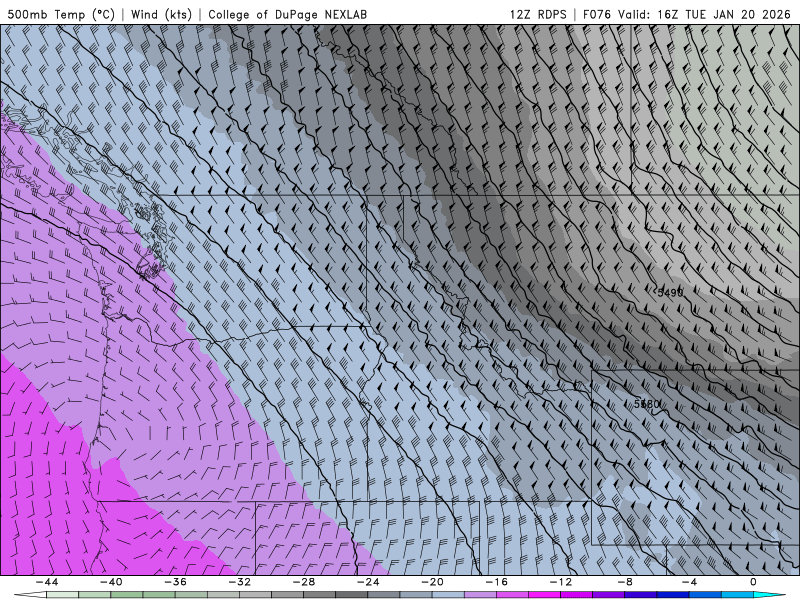Click the 5490 height contour label
Screen dimensions: 800x600
669,292
